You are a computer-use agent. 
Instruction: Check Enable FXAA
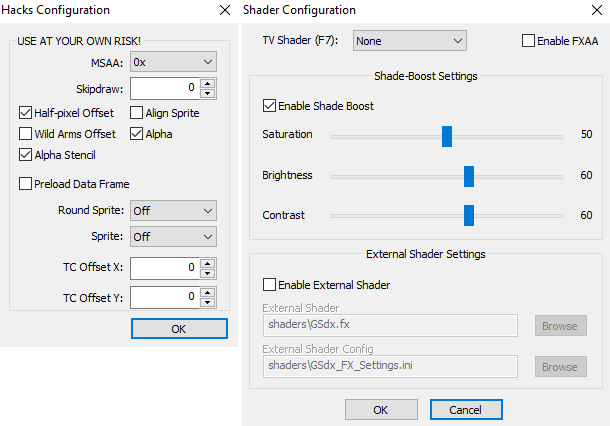tap(529, 41)
